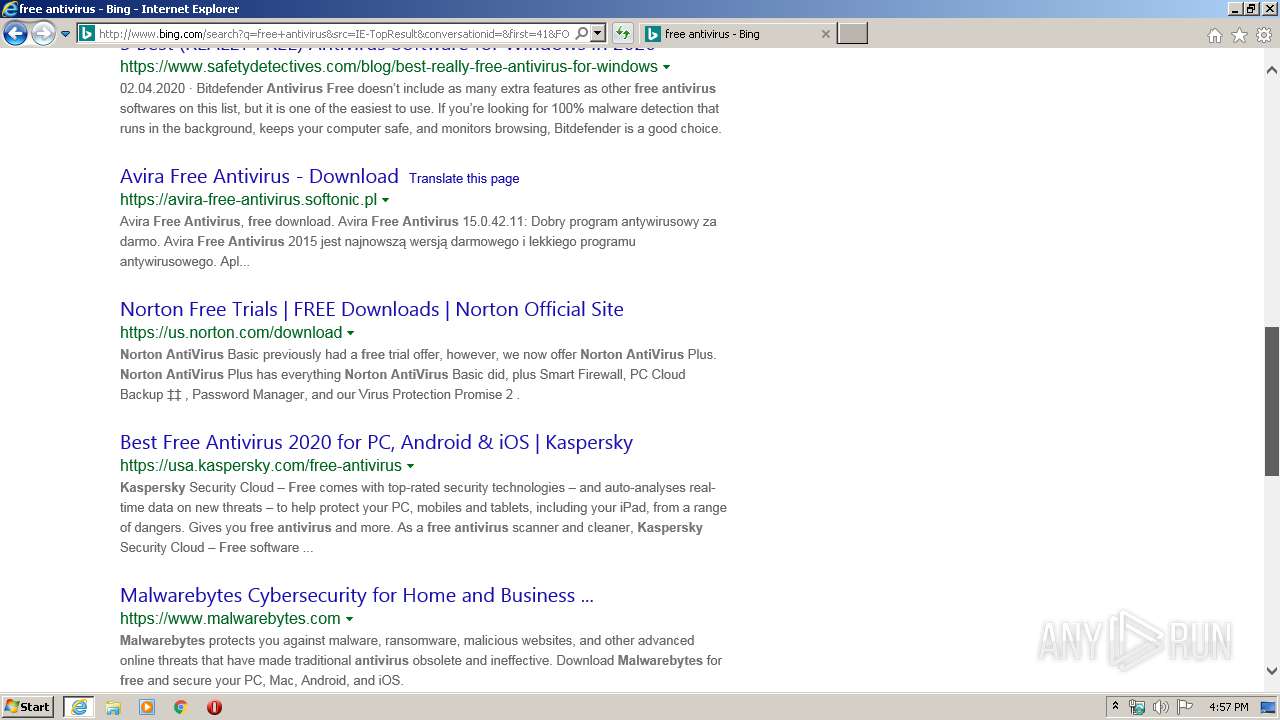The height and width of the screenshot is (720, 1280).
Task: Click the network status tray icon
Action: click(x=1137, y=707)
